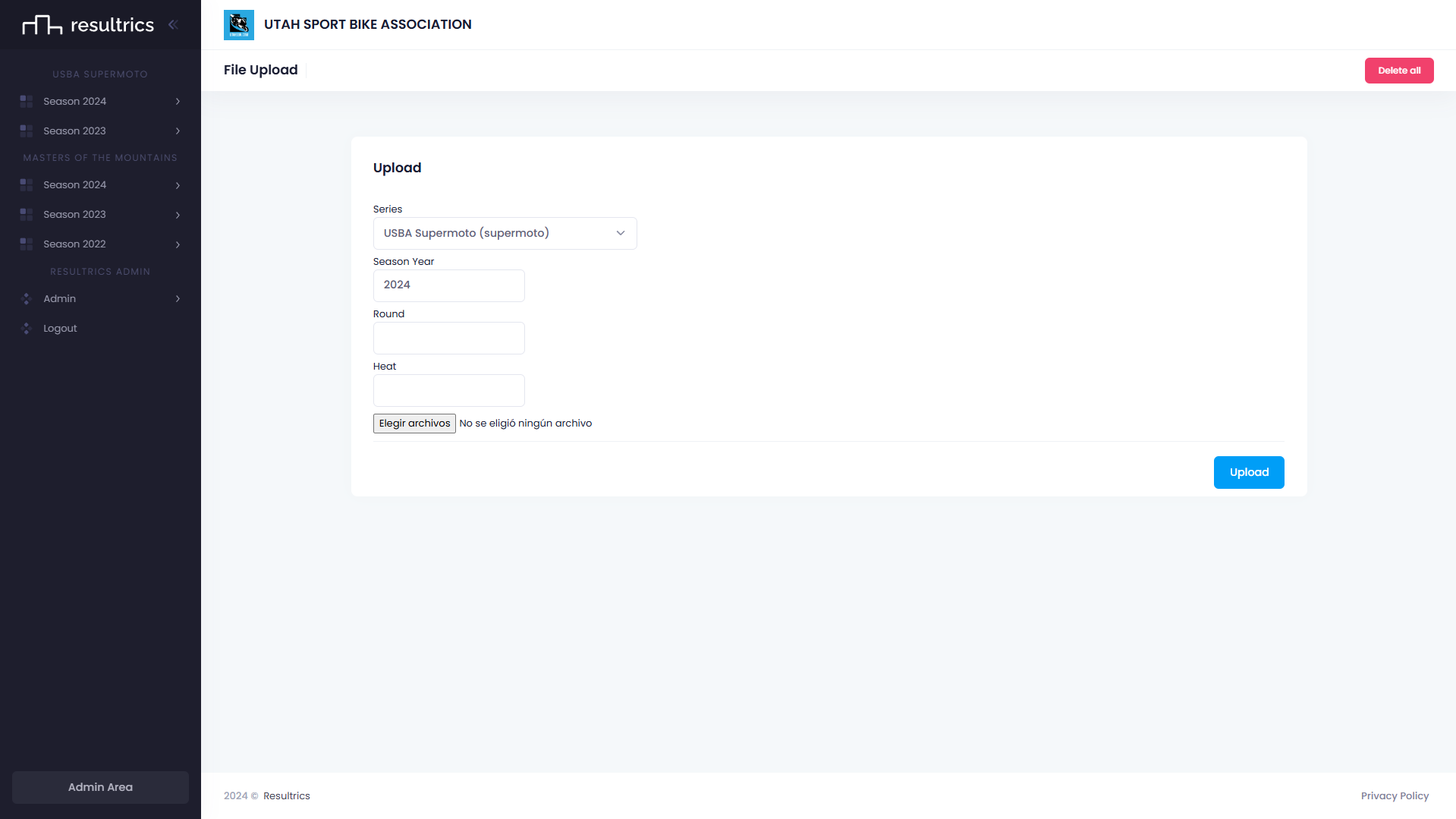Focus the Round input field

point(448,339)
